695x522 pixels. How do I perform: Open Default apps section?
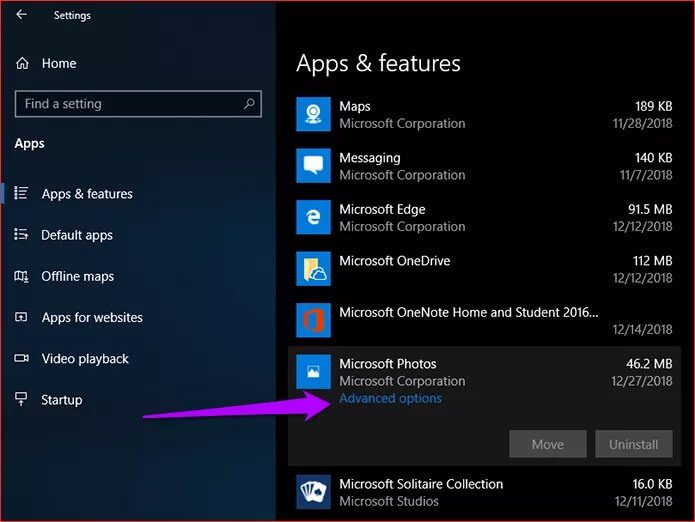pyautogui.click(x=77, y=235)
